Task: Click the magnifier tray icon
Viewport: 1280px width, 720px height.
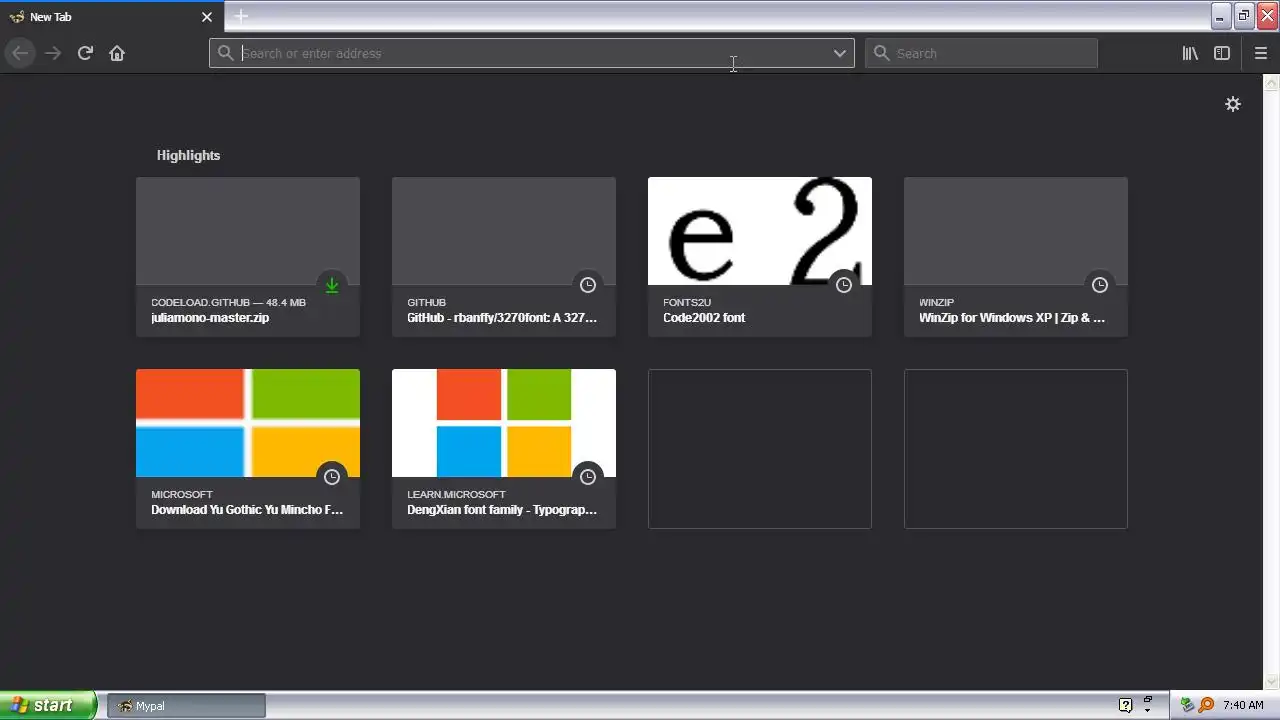Action: (1207, 705)
